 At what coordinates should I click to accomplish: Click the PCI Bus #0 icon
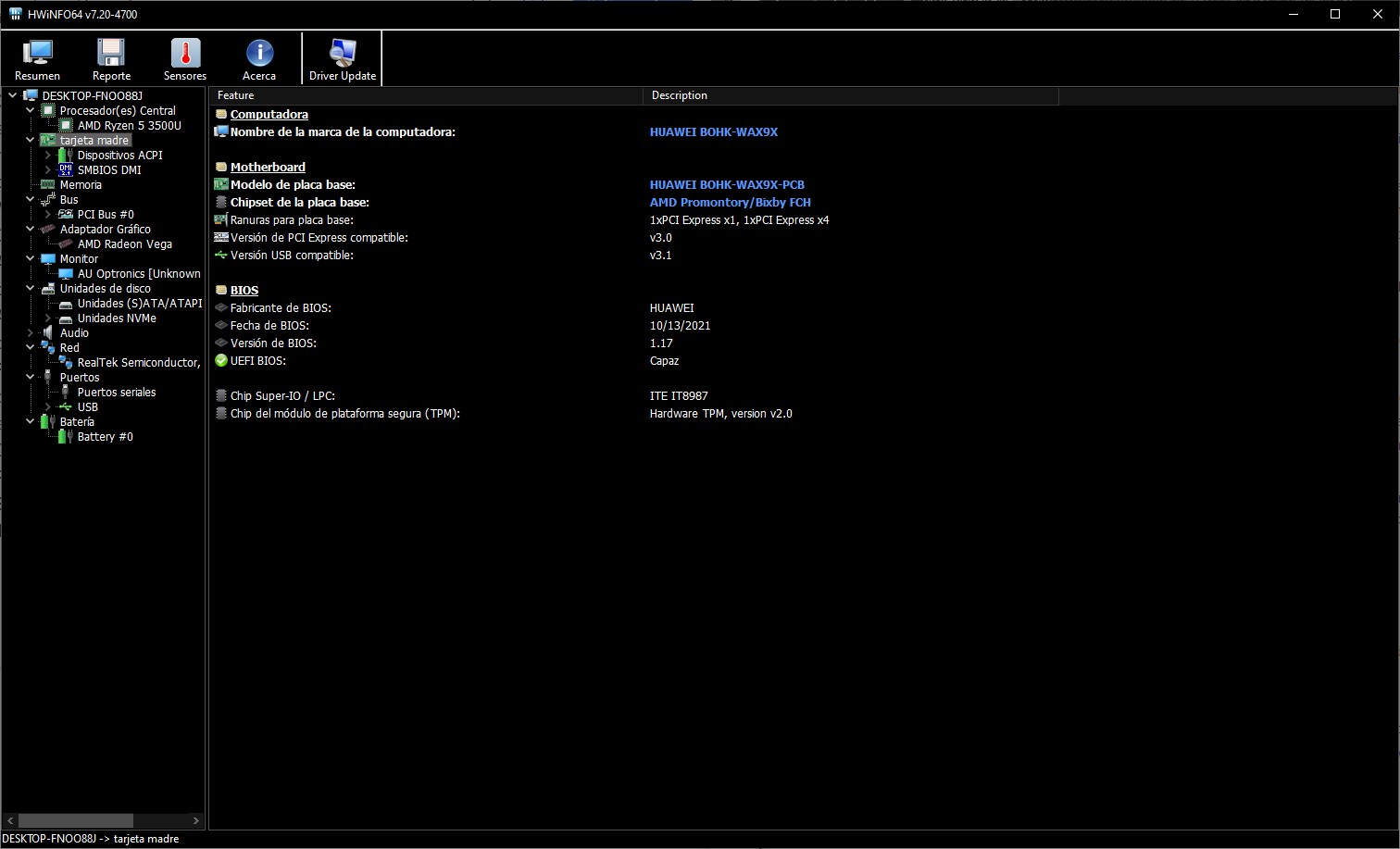coord(66,214)
